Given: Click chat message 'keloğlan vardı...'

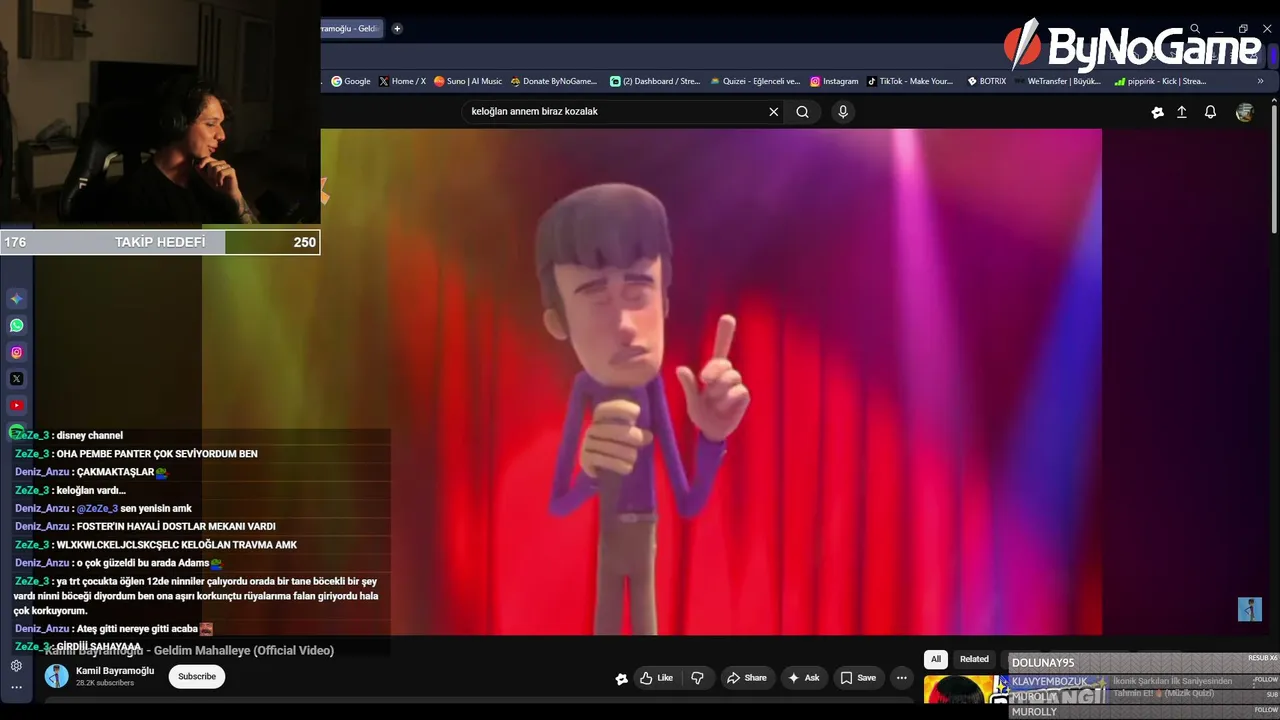Looking at the screenshot, I should (91, 490).
